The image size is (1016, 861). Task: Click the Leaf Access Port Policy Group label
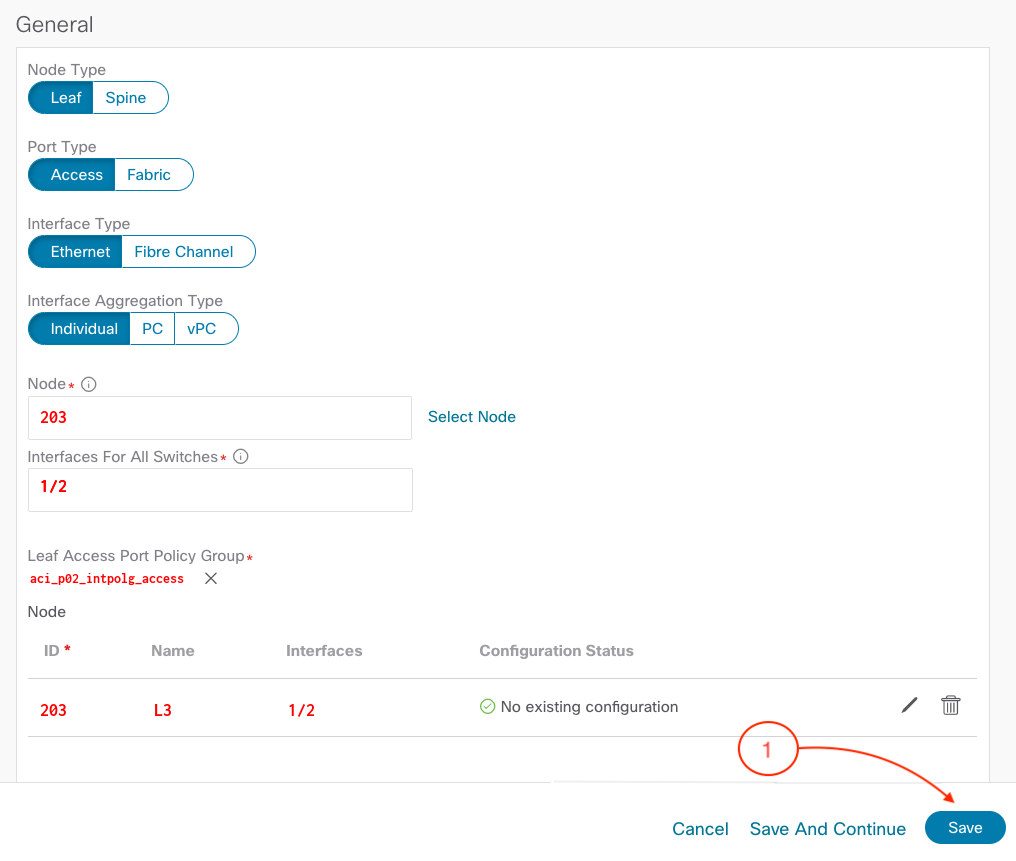(x=136, y=556)
